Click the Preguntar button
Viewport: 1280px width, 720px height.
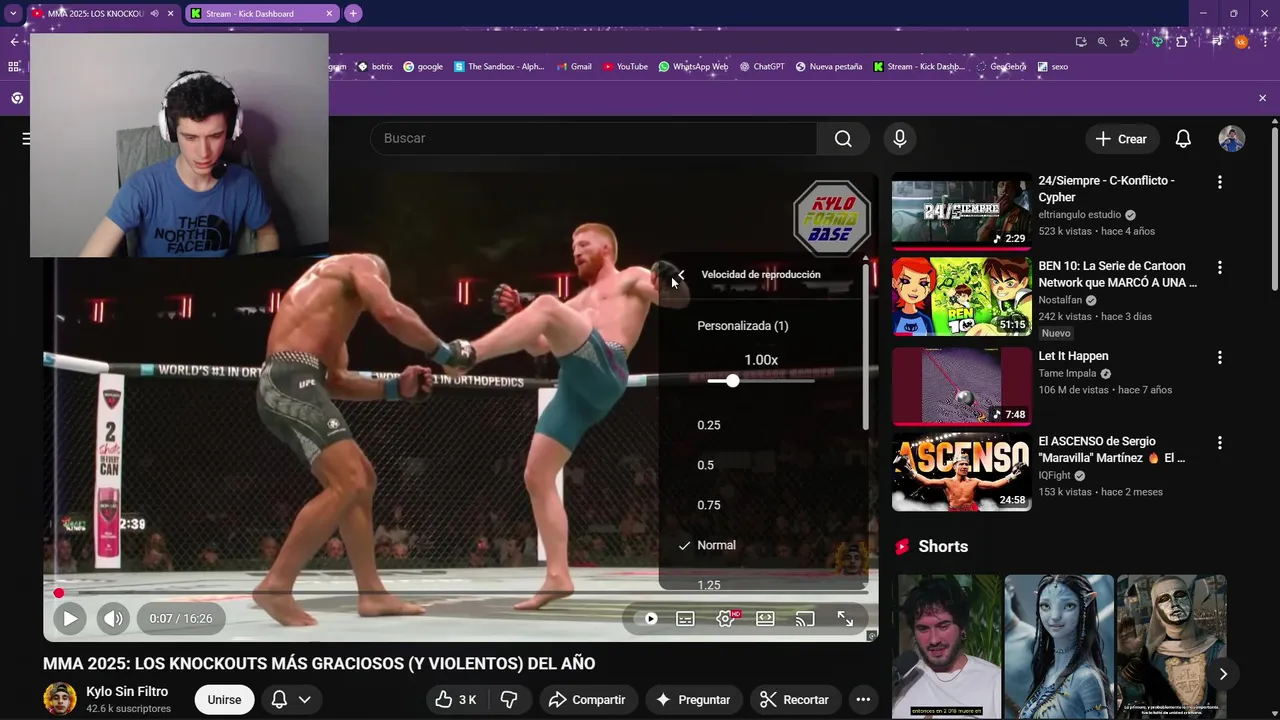pyautogui.click(x=694, y=700)
